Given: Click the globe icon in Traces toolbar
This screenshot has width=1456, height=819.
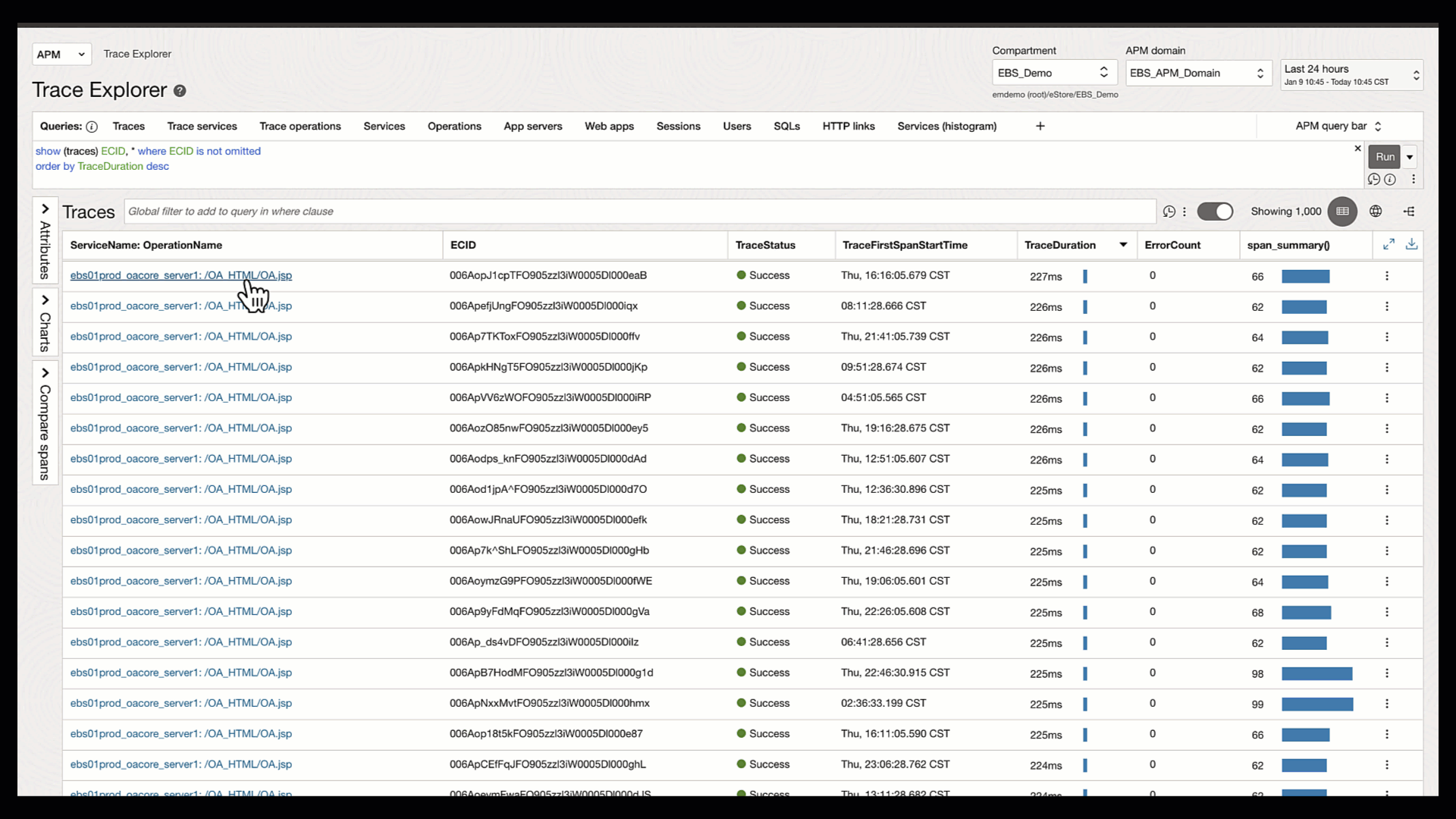Looking at the screenshot, I should coord(1376,212).
